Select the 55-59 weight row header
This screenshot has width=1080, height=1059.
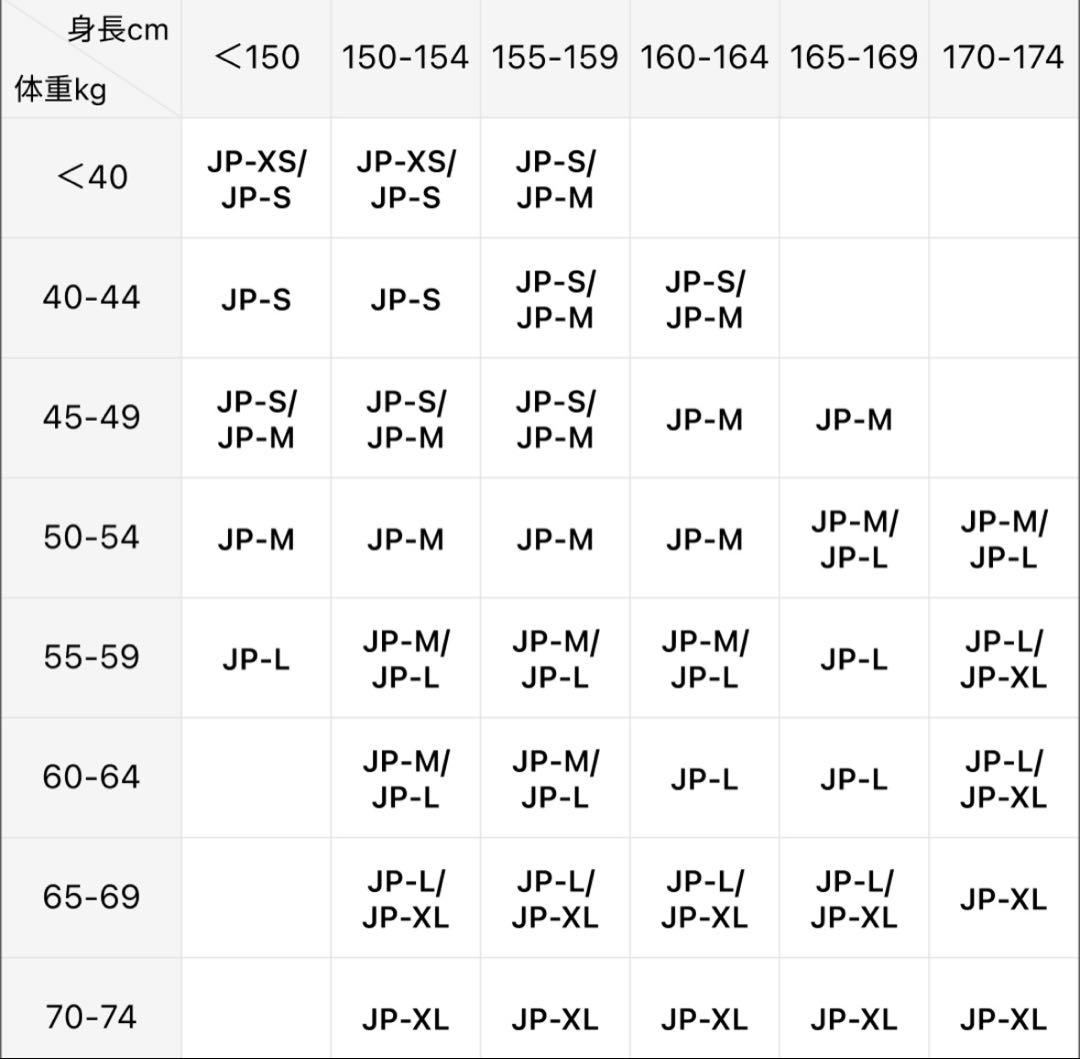pos(92,657)
